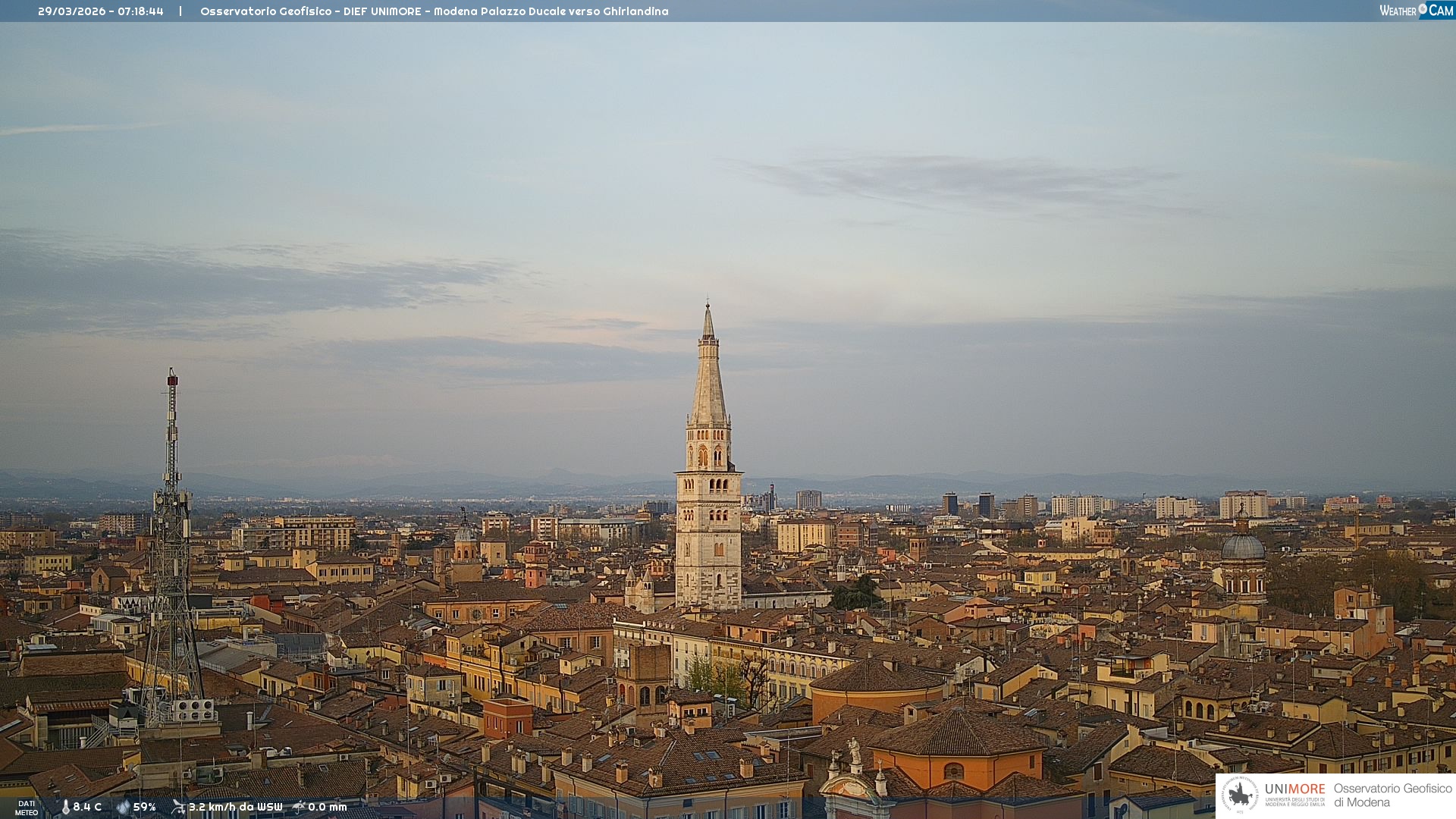Click the humidity water droplets icon
Screen dimensions: 1456x819
click(123, 807)
